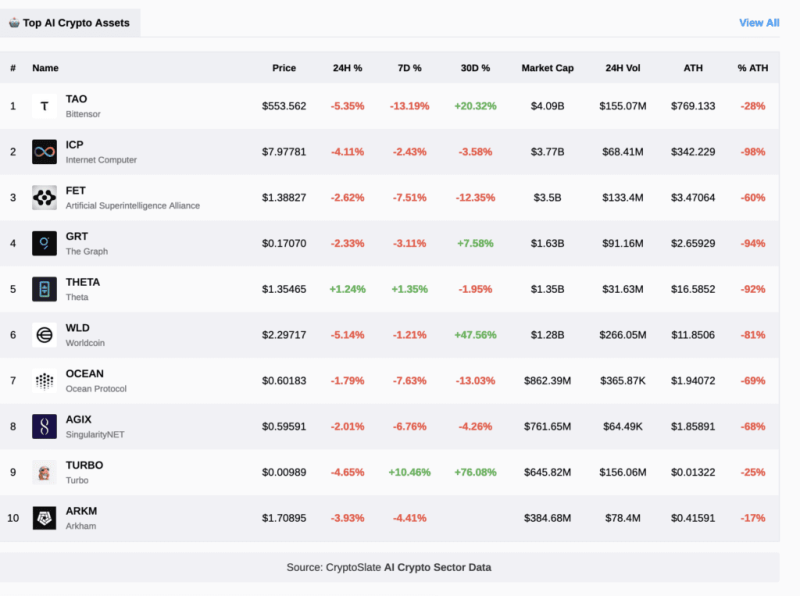
Task: Click The Graph subtitle text
Action: 87,251
